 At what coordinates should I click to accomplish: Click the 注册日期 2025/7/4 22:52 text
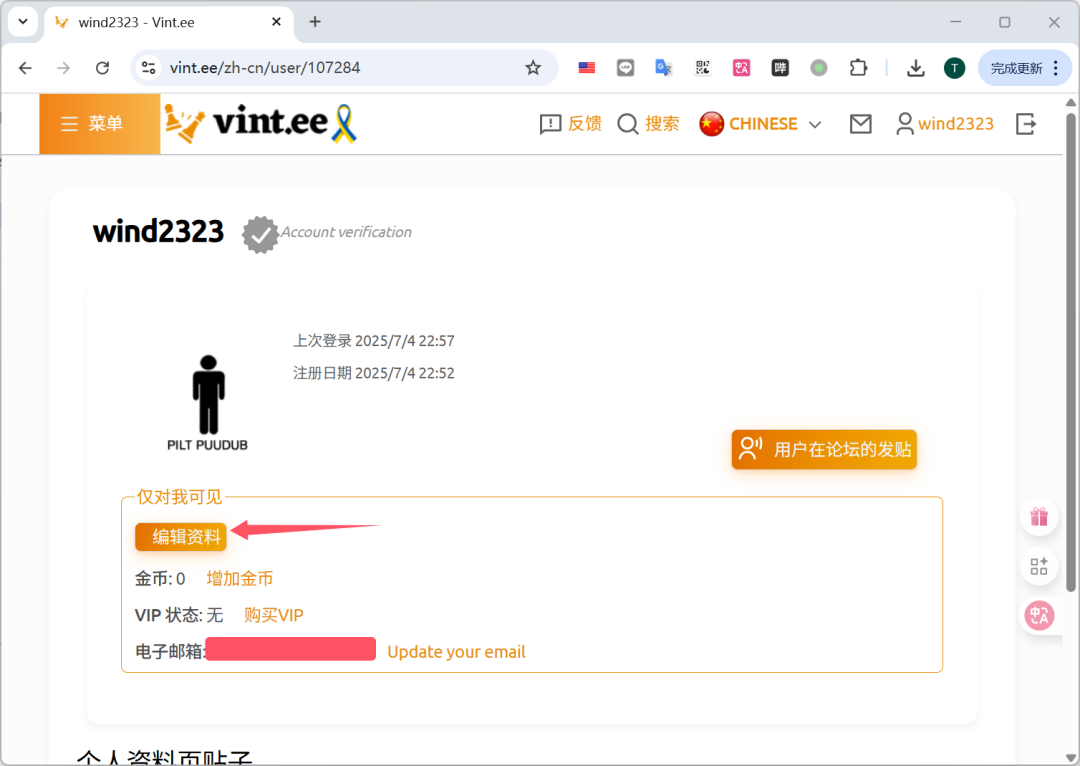374,373
